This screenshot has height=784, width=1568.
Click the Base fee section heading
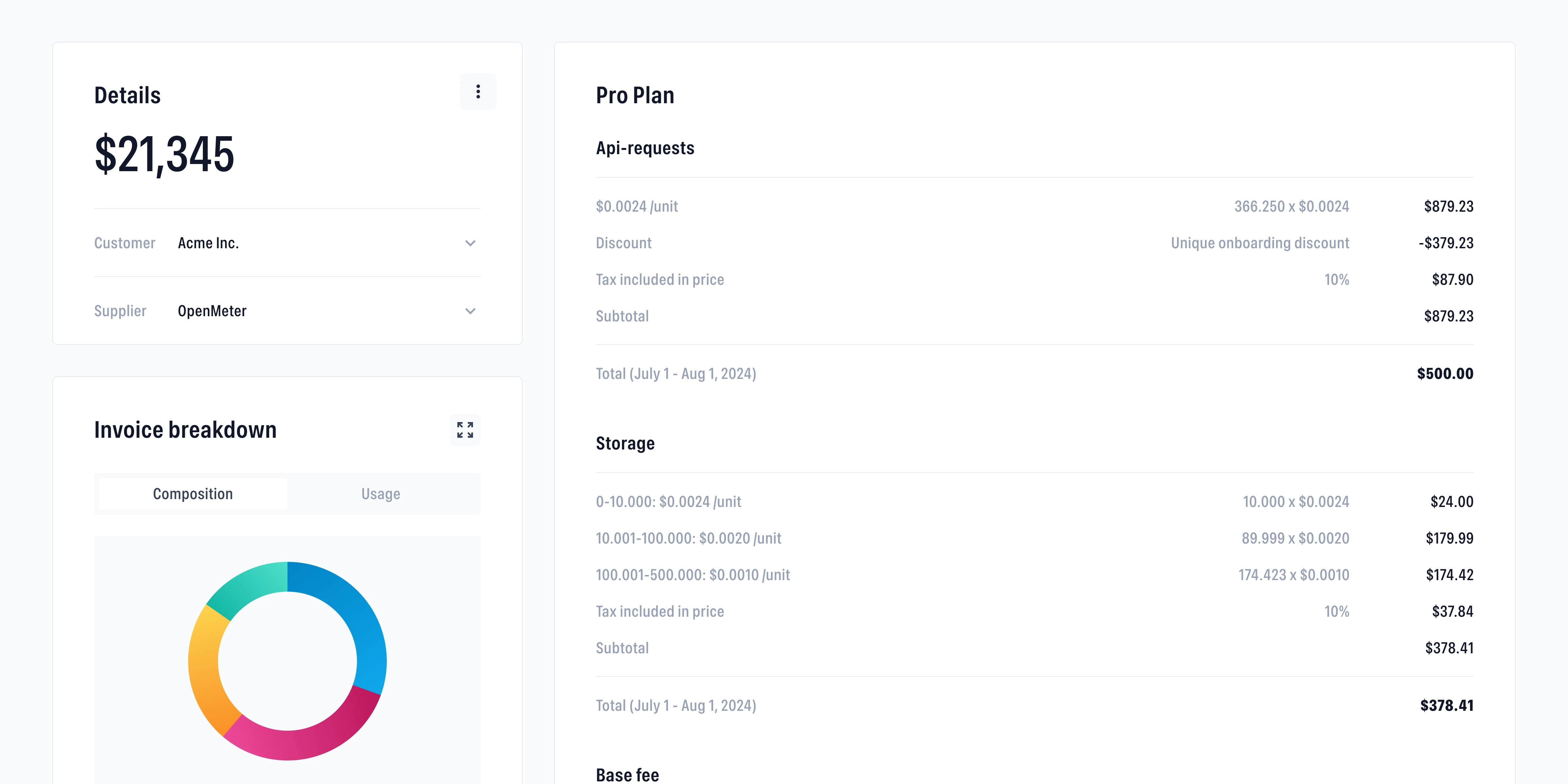pyautogui.click(x=628, y=774)
